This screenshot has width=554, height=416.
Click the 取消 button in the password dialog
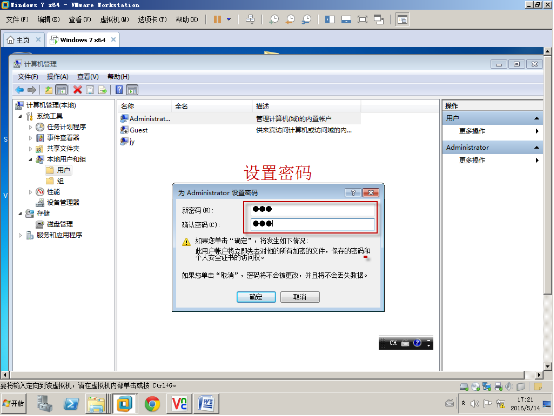point(300,297)
